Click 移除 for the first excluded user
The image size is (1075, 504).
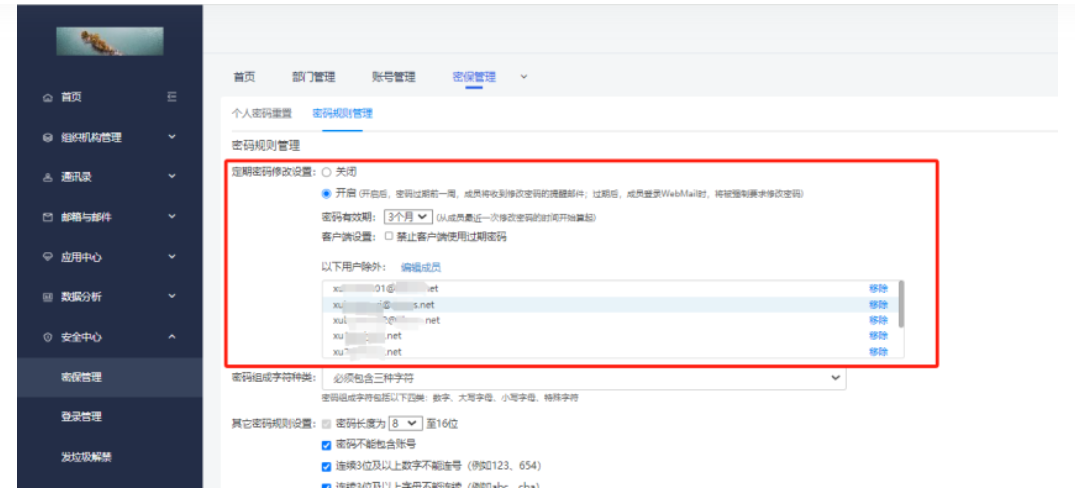coord(878,289)
